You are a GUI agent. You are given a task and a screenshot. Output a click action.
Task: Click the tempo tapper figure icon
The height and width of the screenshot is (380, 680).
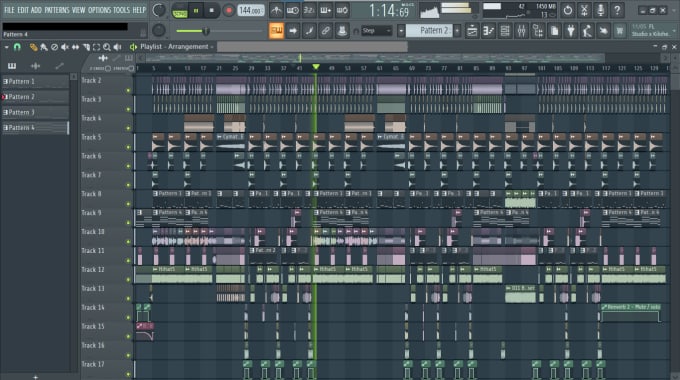tap(587, 31)
